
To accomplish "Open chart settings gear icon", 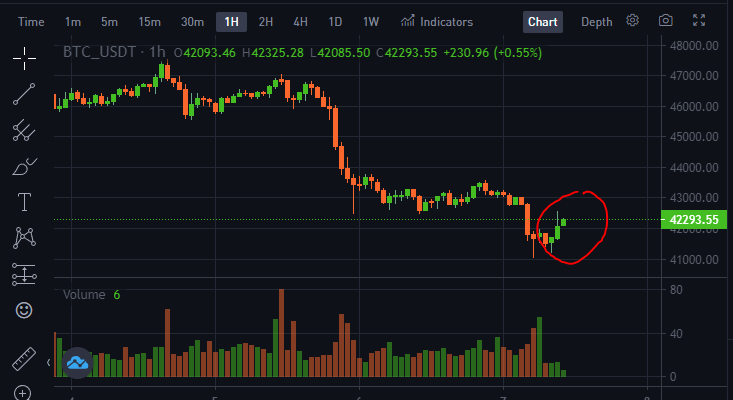I will pos(632,21).
